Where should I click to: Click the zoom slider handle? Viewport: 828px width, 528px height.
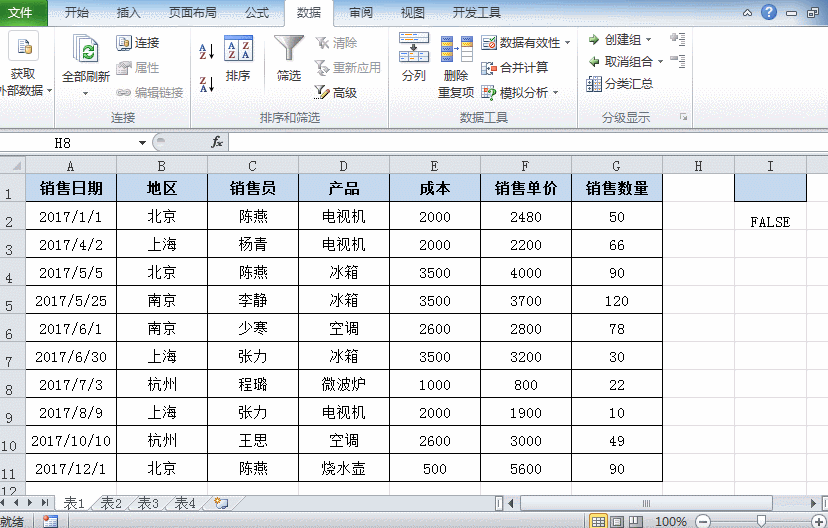[x=761, y=521]
